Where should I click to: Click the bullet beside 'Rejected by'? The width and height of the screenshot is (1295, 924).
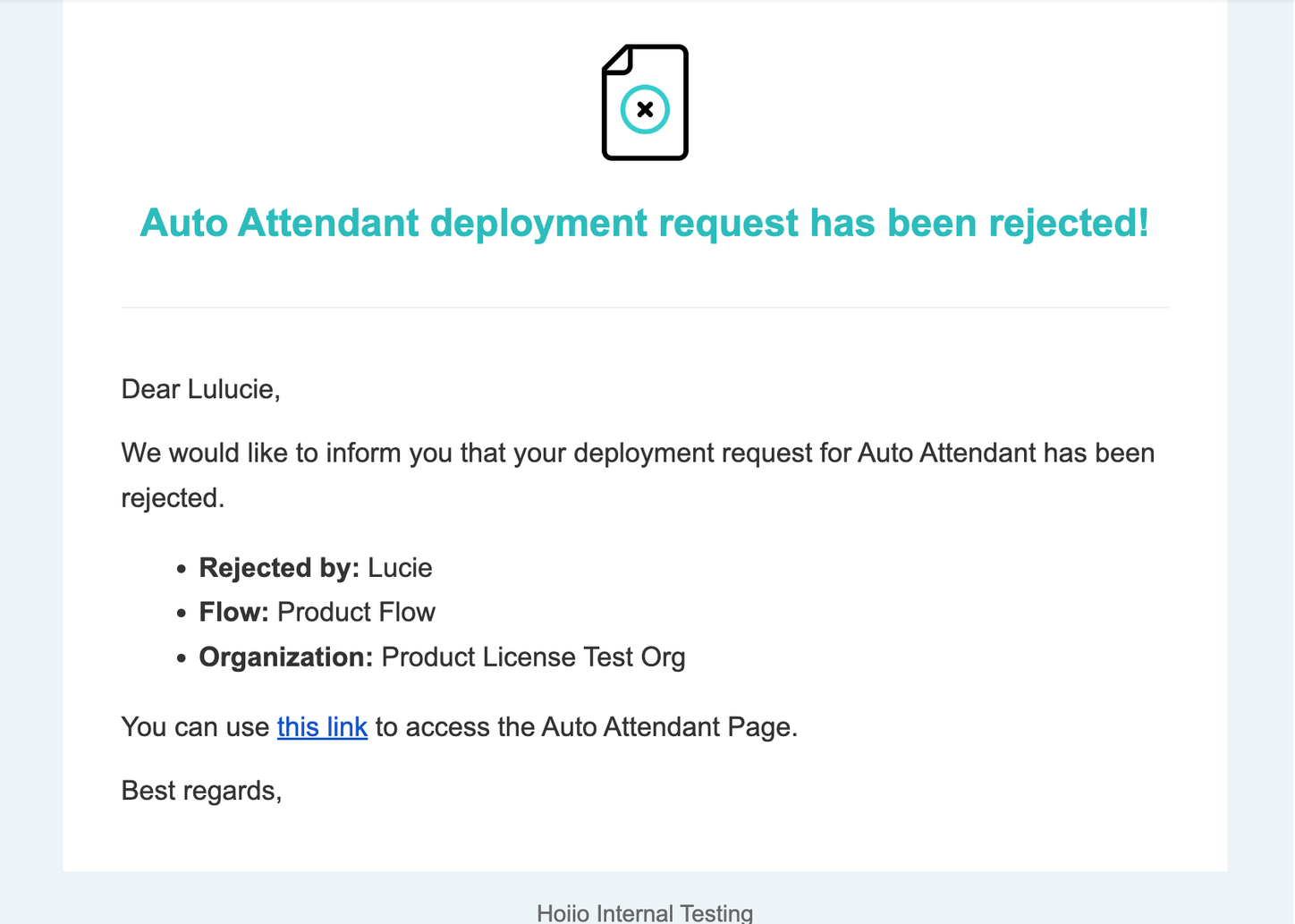pyautogui.click(x=182, y=569)
